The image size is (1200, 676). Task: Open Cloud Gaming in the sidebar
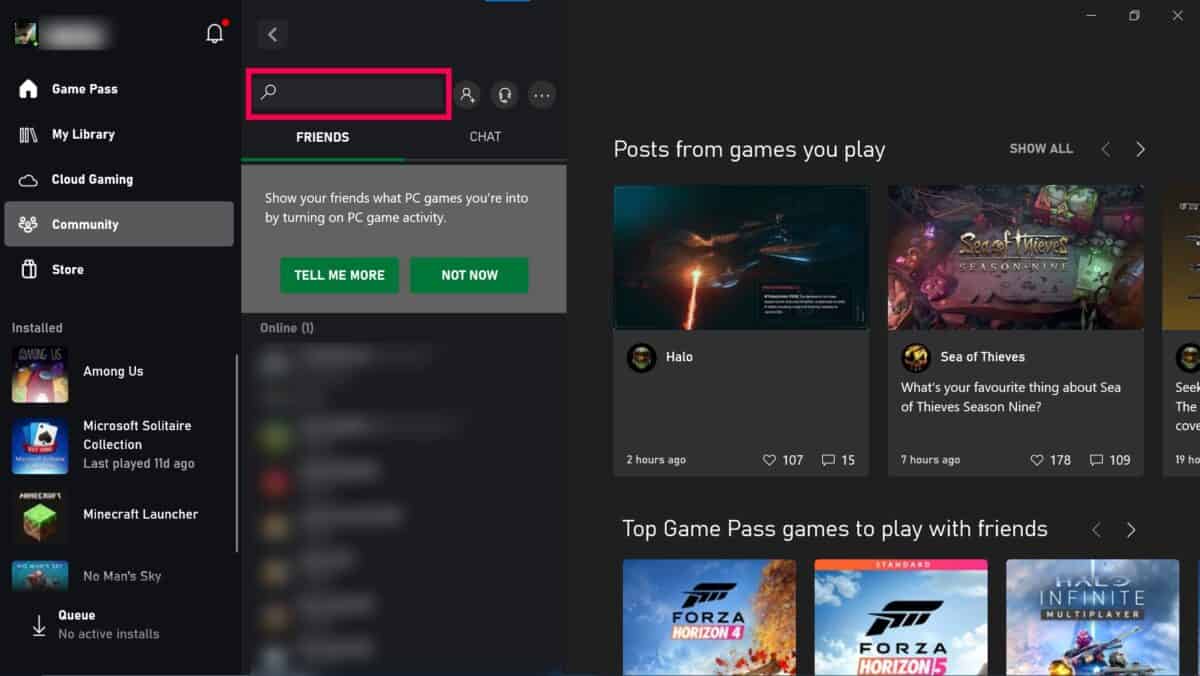(x=119, y=179)
